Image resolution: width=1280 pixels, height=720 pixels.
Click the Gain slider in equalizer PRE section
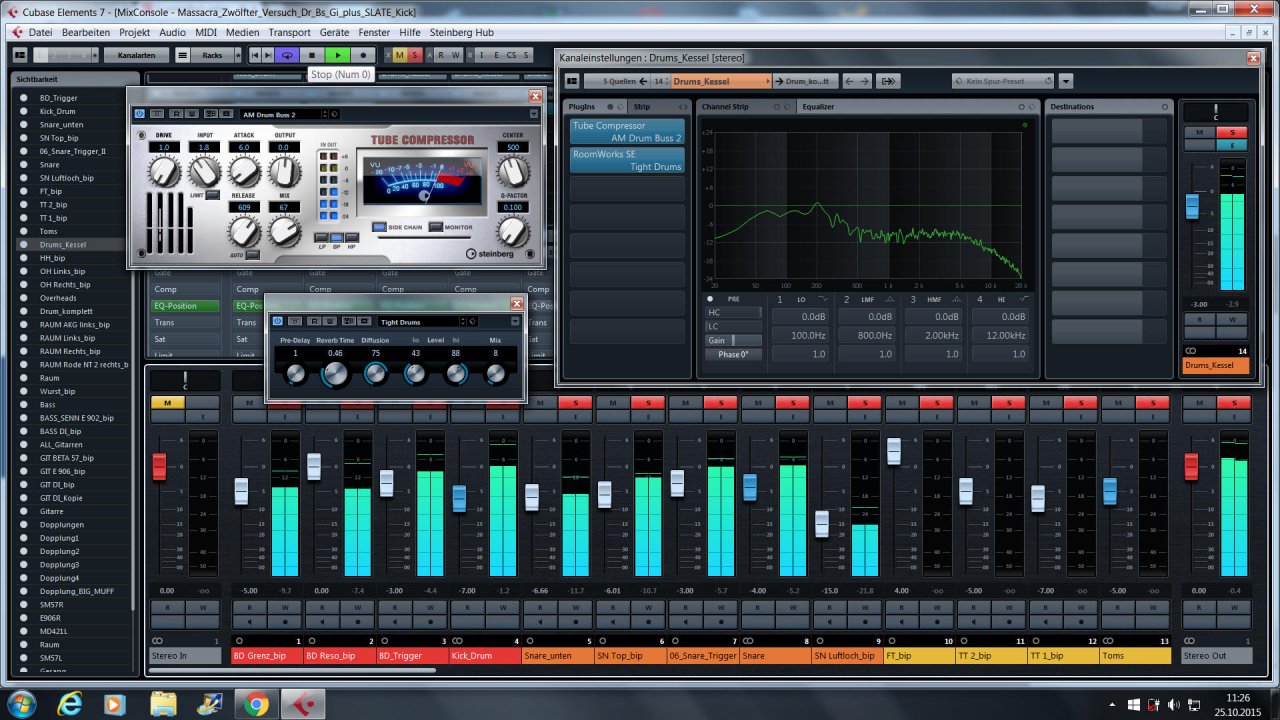(733, 340)
